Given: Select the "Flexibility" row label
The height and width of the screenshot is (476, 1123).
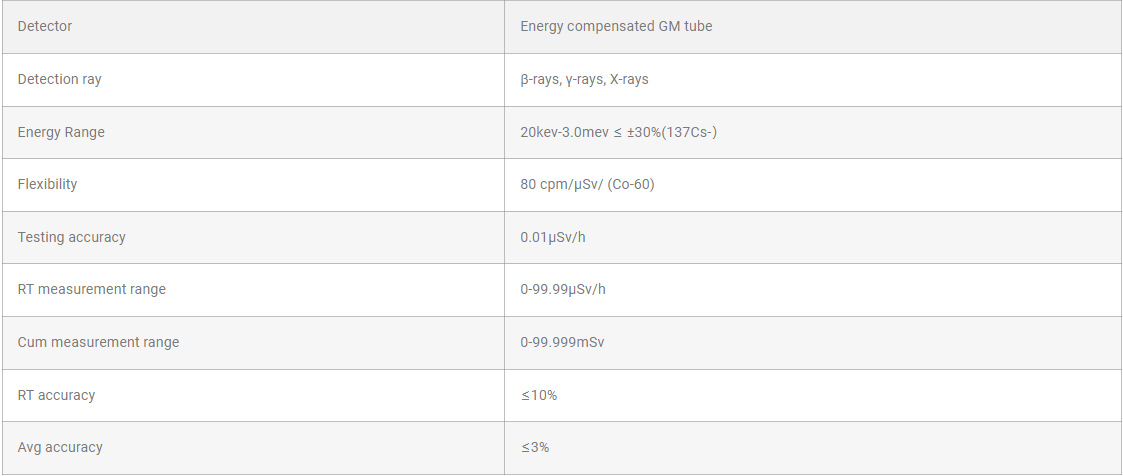Looking at the screenshot, I should coord(47,184).
